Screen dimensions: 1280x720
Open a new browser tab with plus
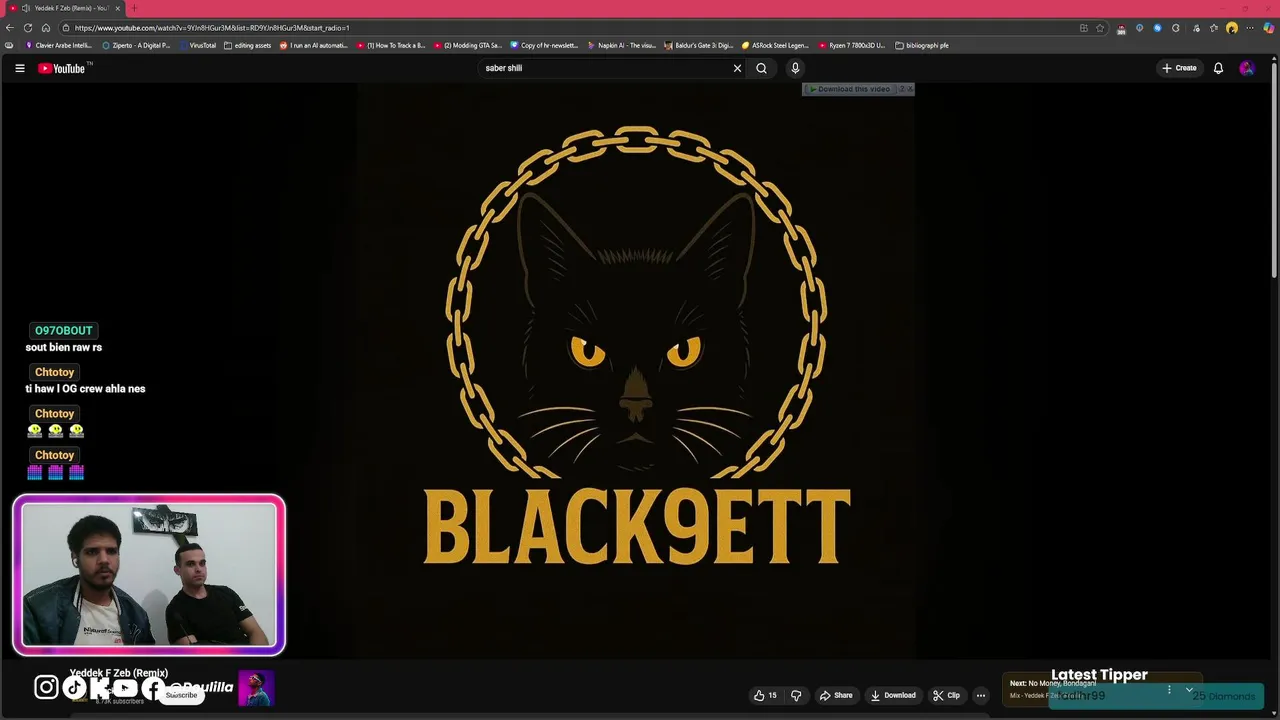[134, 8]
